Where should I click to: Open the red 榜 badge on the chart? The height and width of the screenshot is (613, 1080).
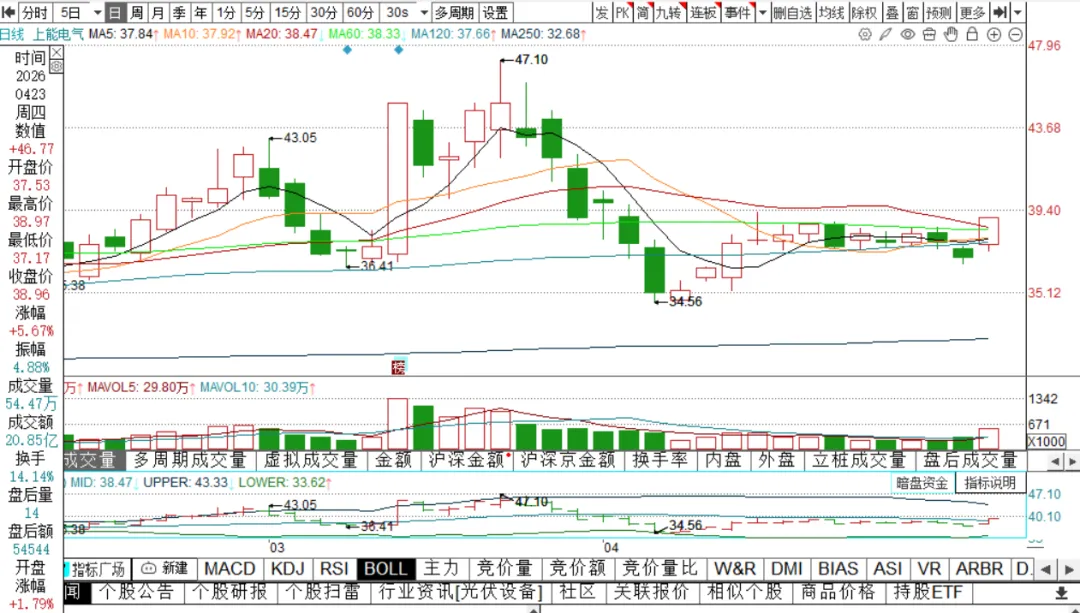[x=398, y=366]
